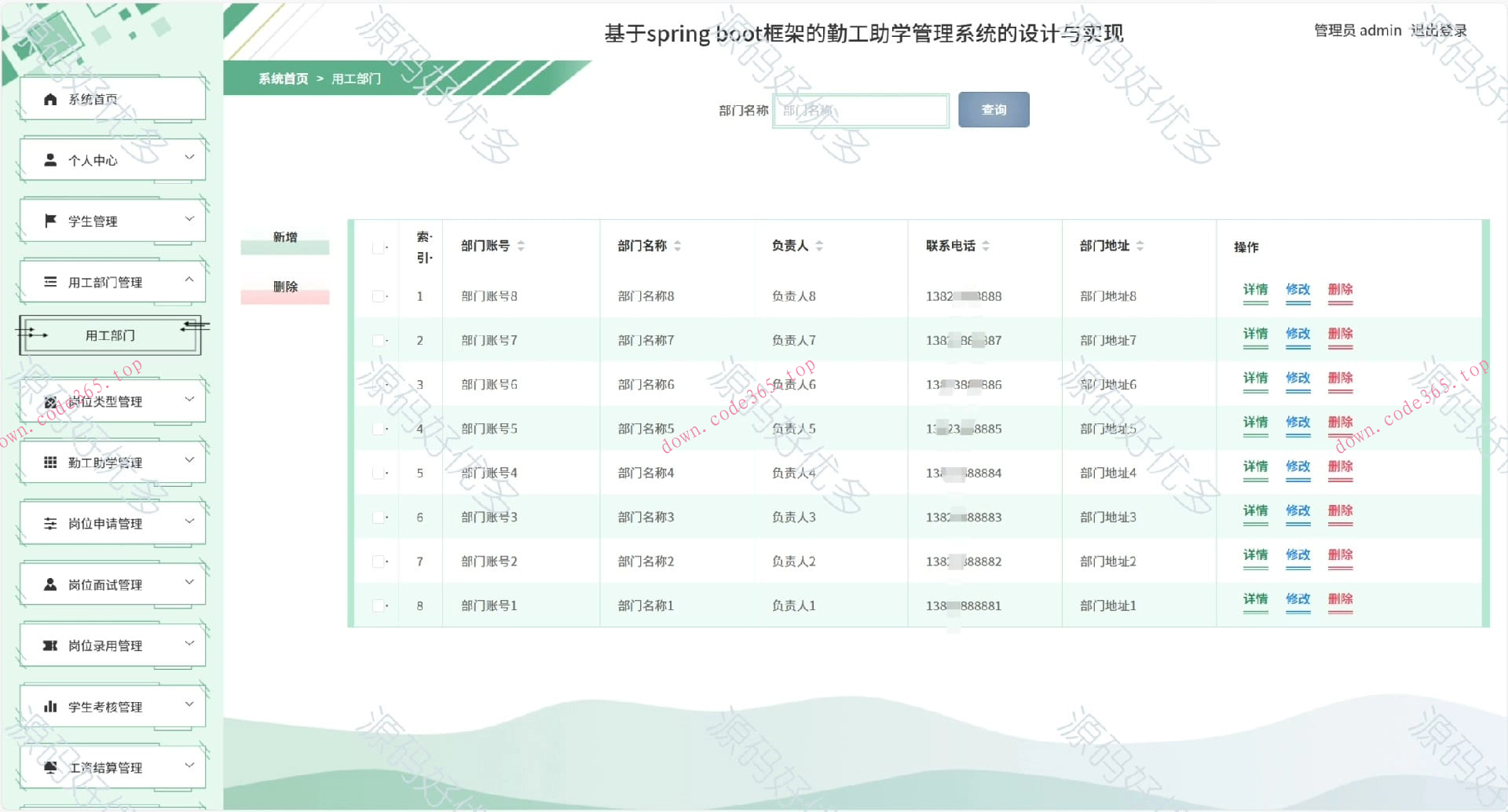Viewport: 1508px width, 812px height.
Task: Select the person icon for 个人中心
Action: [x=49, y=159]
